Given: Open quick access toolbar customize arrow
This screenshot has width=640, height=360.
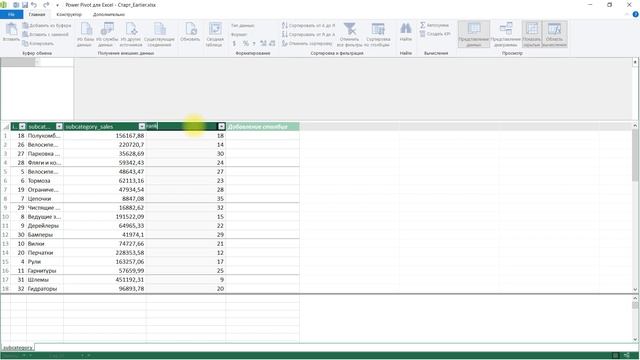Looking at the screenshot, I should (x=57, y=5).
